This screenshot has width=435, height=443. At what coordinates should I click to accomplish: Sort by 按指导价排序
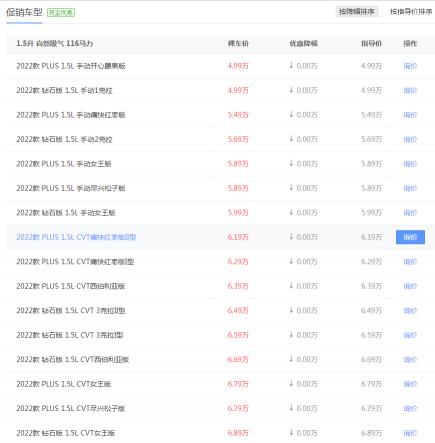[x=411, y=12]
